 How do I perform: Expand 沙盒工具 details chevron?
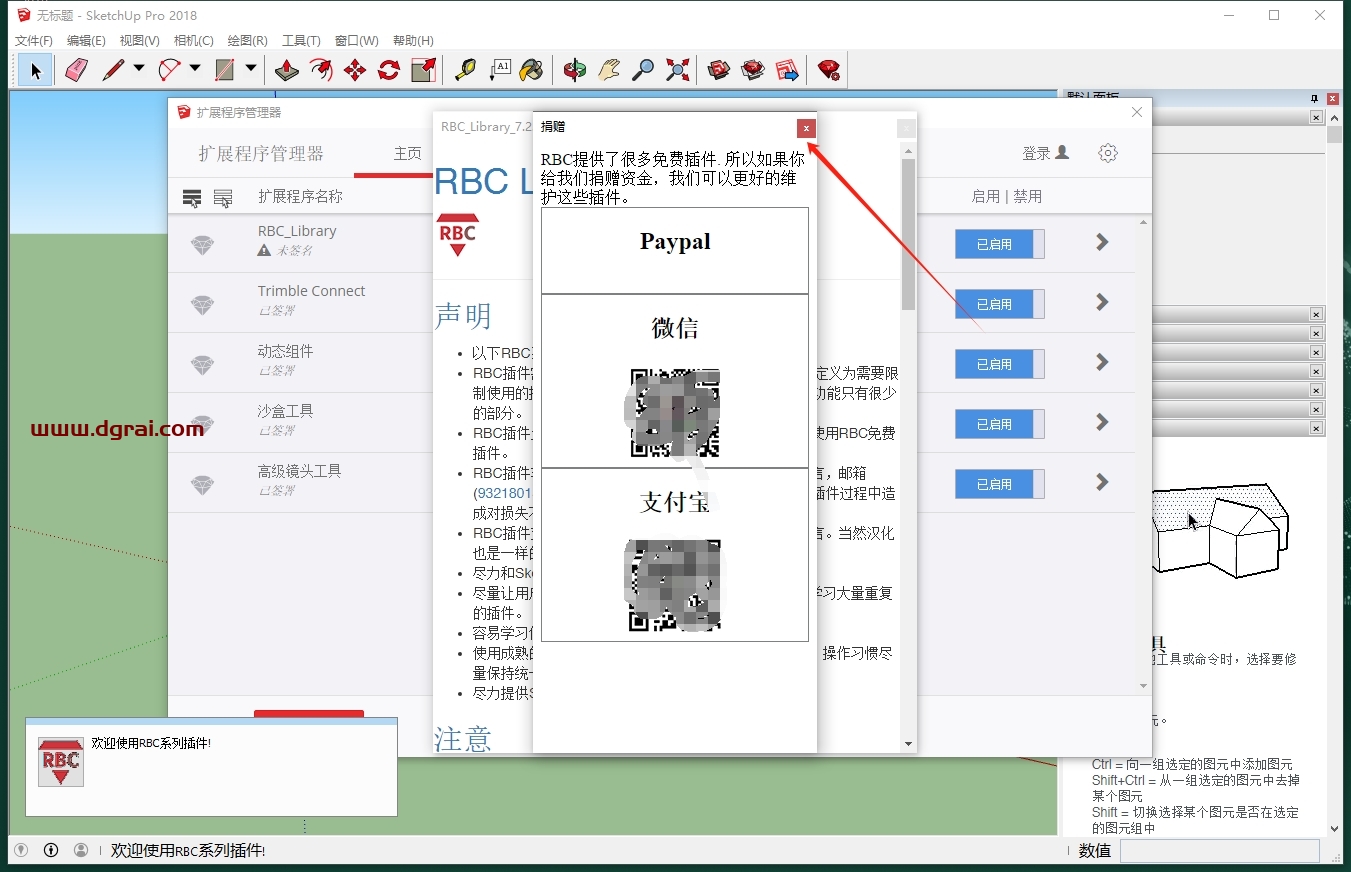click(1102, 422)
